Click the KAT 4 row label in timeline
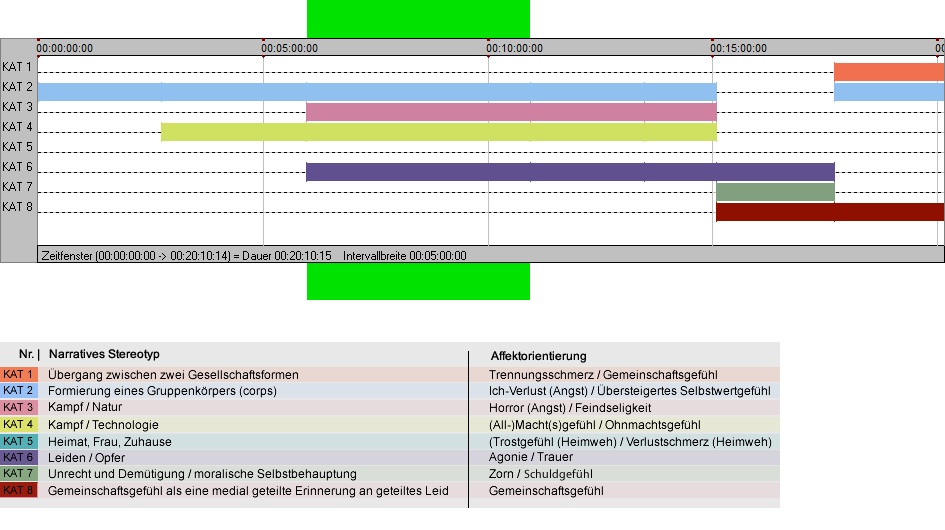Screen dimensions: 945x530 [x=17, y=127]
